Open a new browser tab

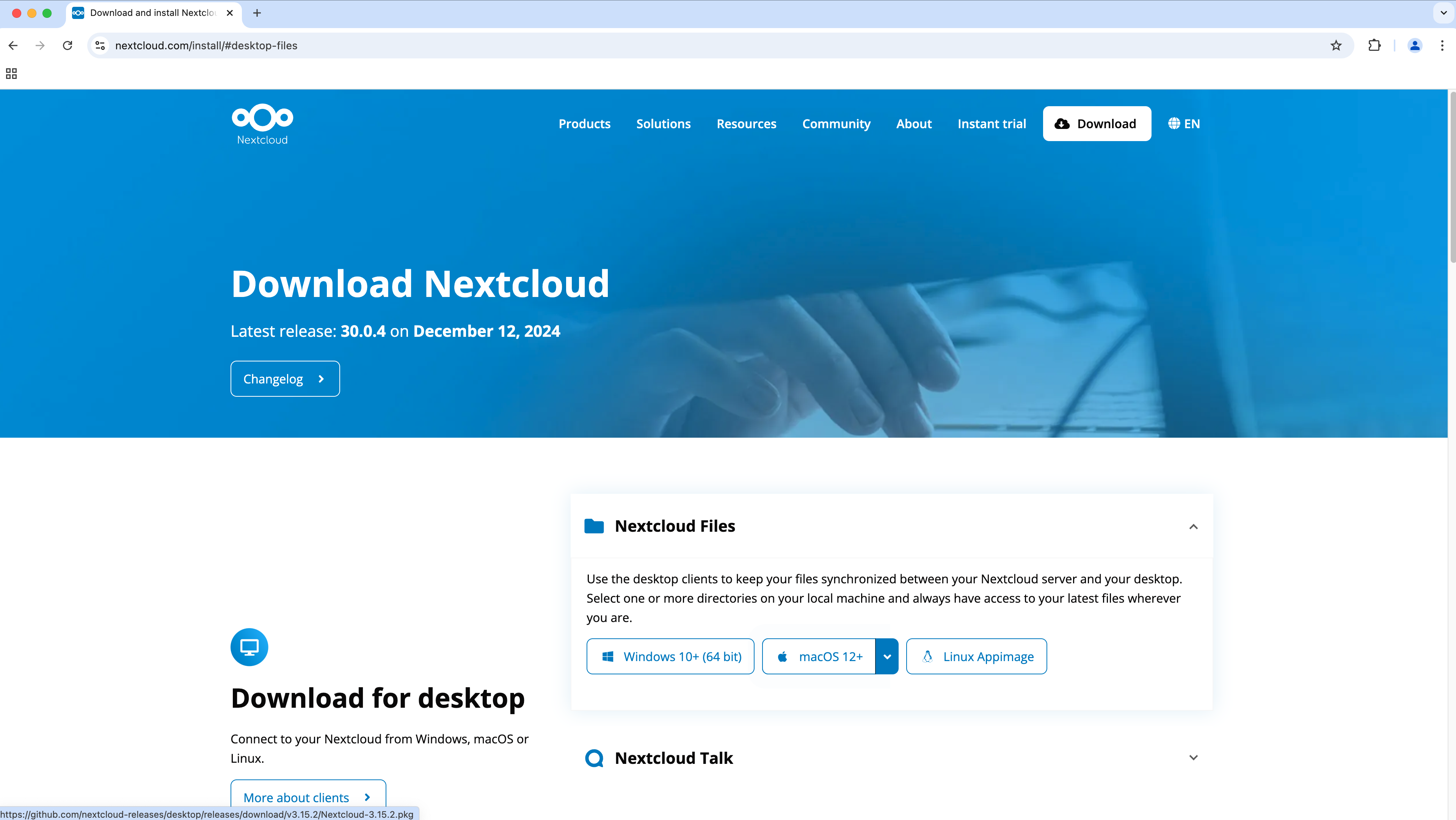257,13
